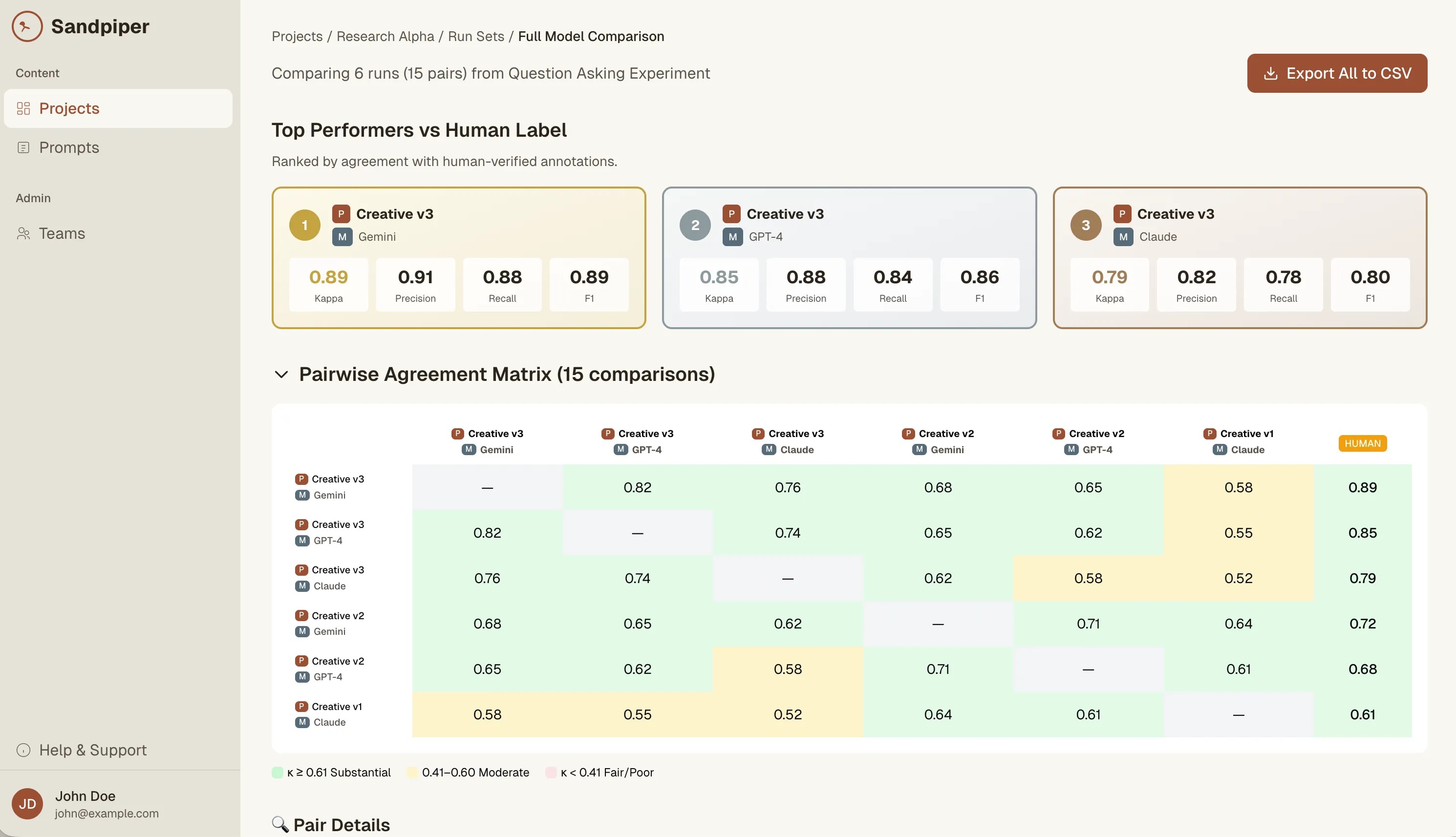Viewport: 1456px width, 837px height.
Task: Open Projects in the sidebar
Action: click(118, 108)
